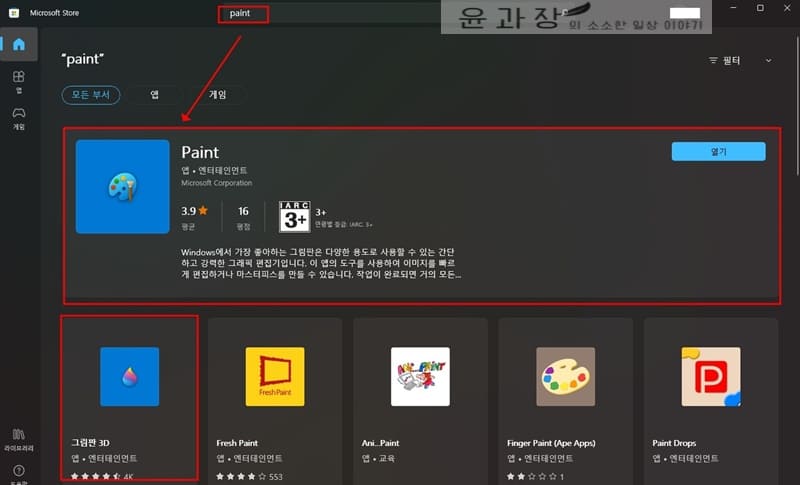This screenshot has width=800, height=485.
Task: Click Finger Paint two-star rating
Action: click(535, 476)
